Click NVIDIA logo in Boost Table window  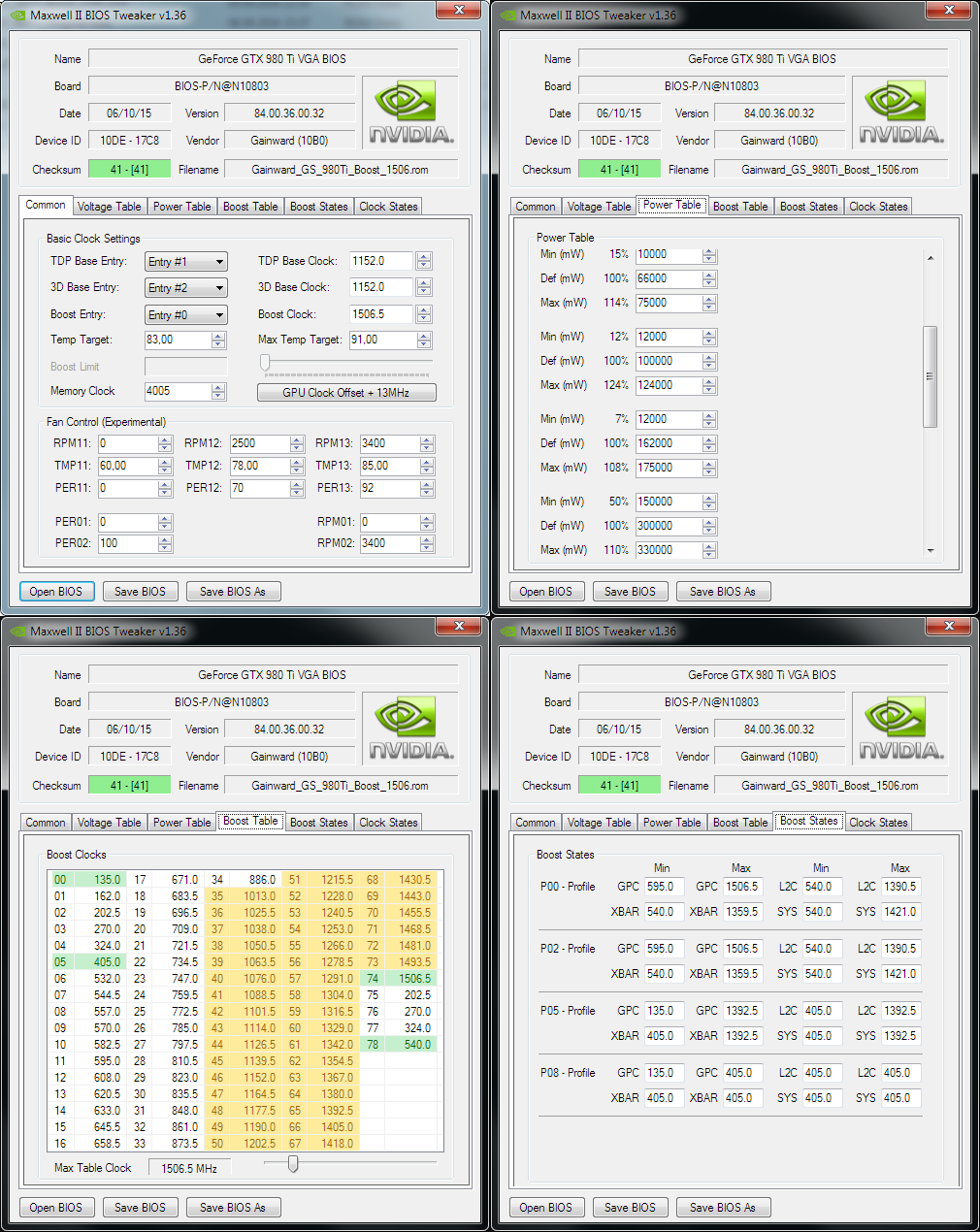coord(411,729)
